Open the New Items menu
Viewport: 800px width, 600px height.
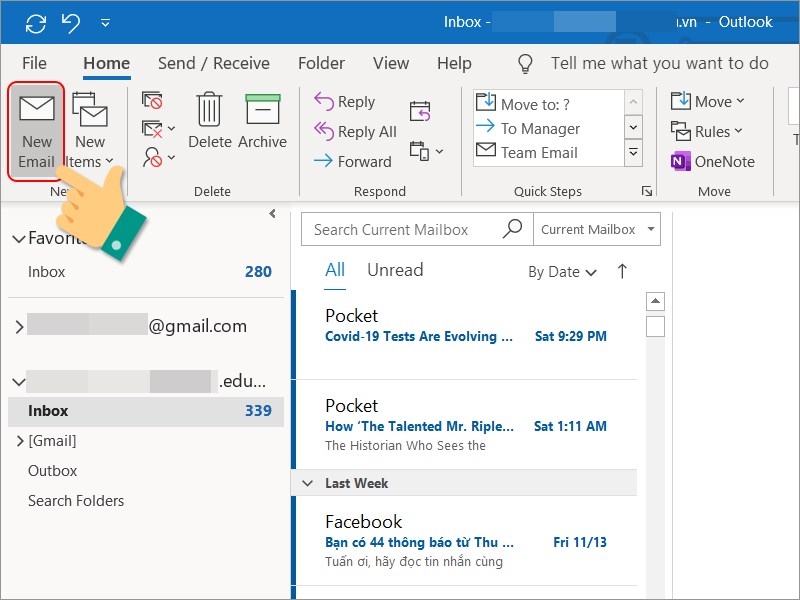tap(90, 132)
